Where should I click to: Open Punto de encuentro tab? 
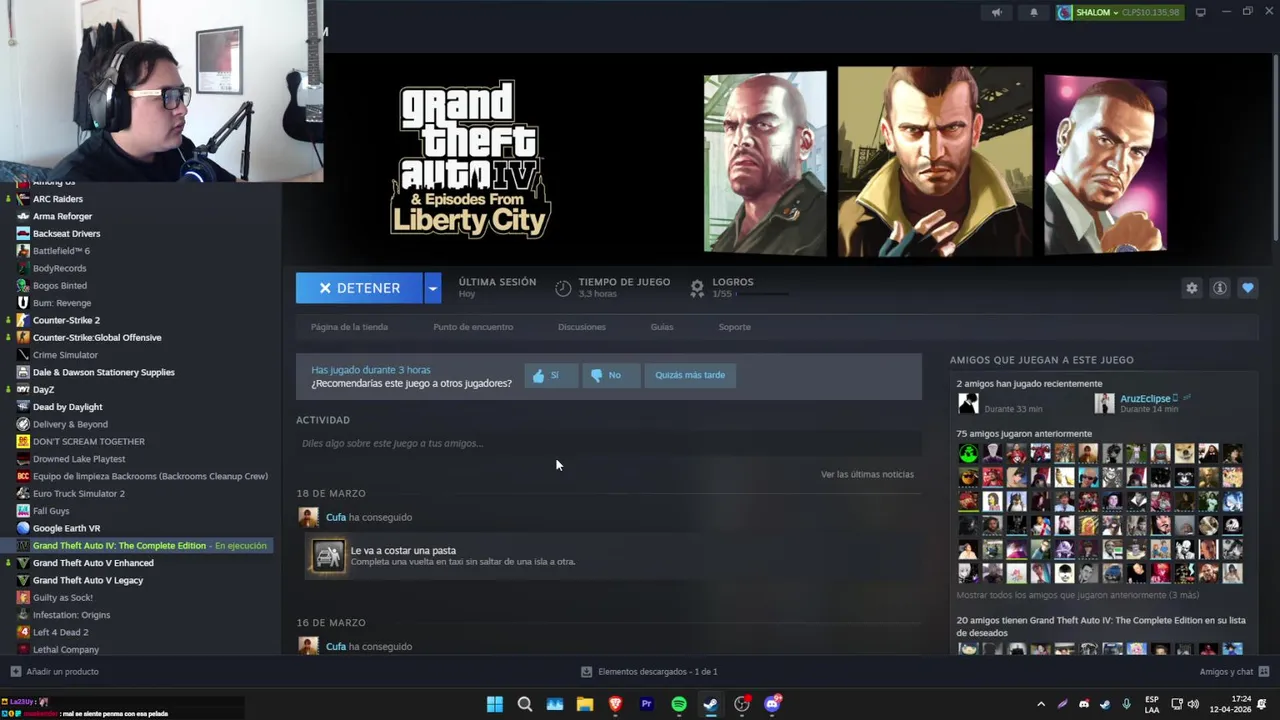point(473,327)
